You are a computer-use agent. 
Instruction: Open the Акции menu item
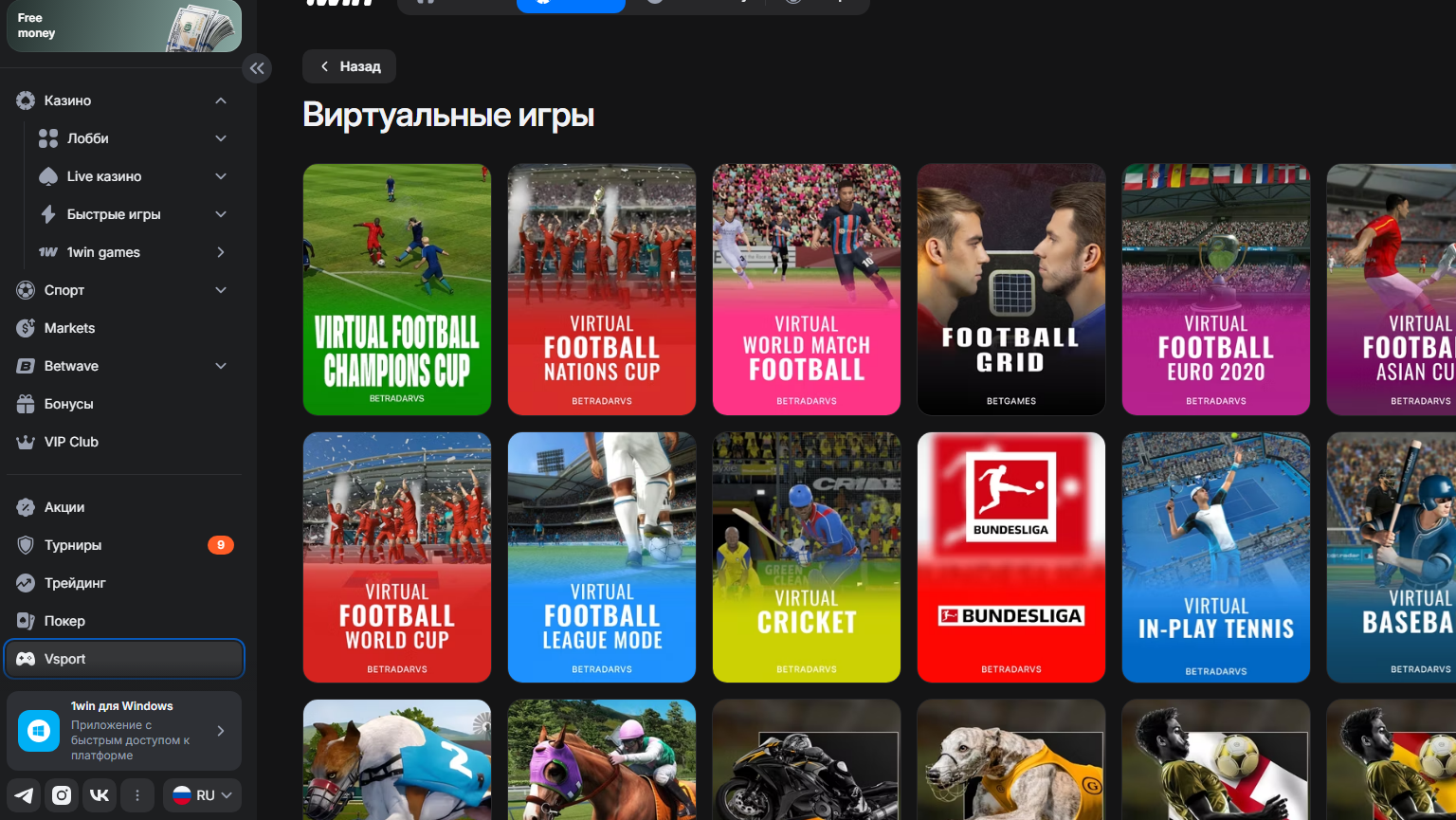pyautogui.click(x=124, y=507)
